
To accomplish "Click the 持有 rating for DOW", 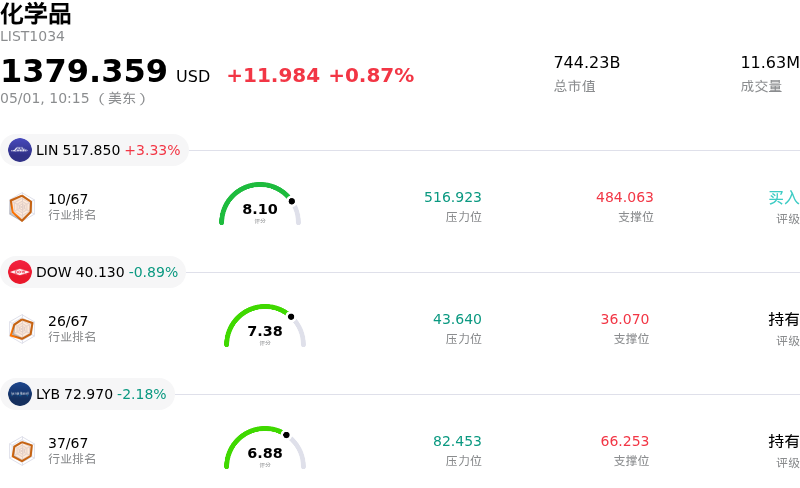I will pos(784,320).
